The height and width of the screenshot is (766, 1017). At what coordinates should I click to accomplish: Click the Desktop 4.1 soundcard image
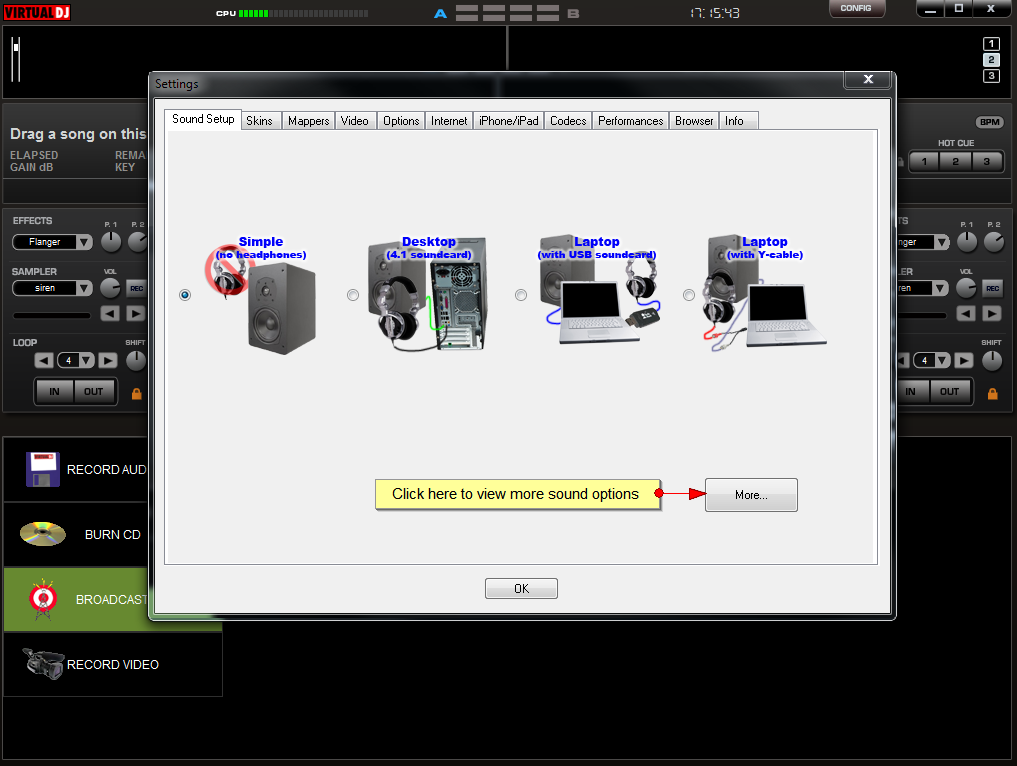(430, 294)
